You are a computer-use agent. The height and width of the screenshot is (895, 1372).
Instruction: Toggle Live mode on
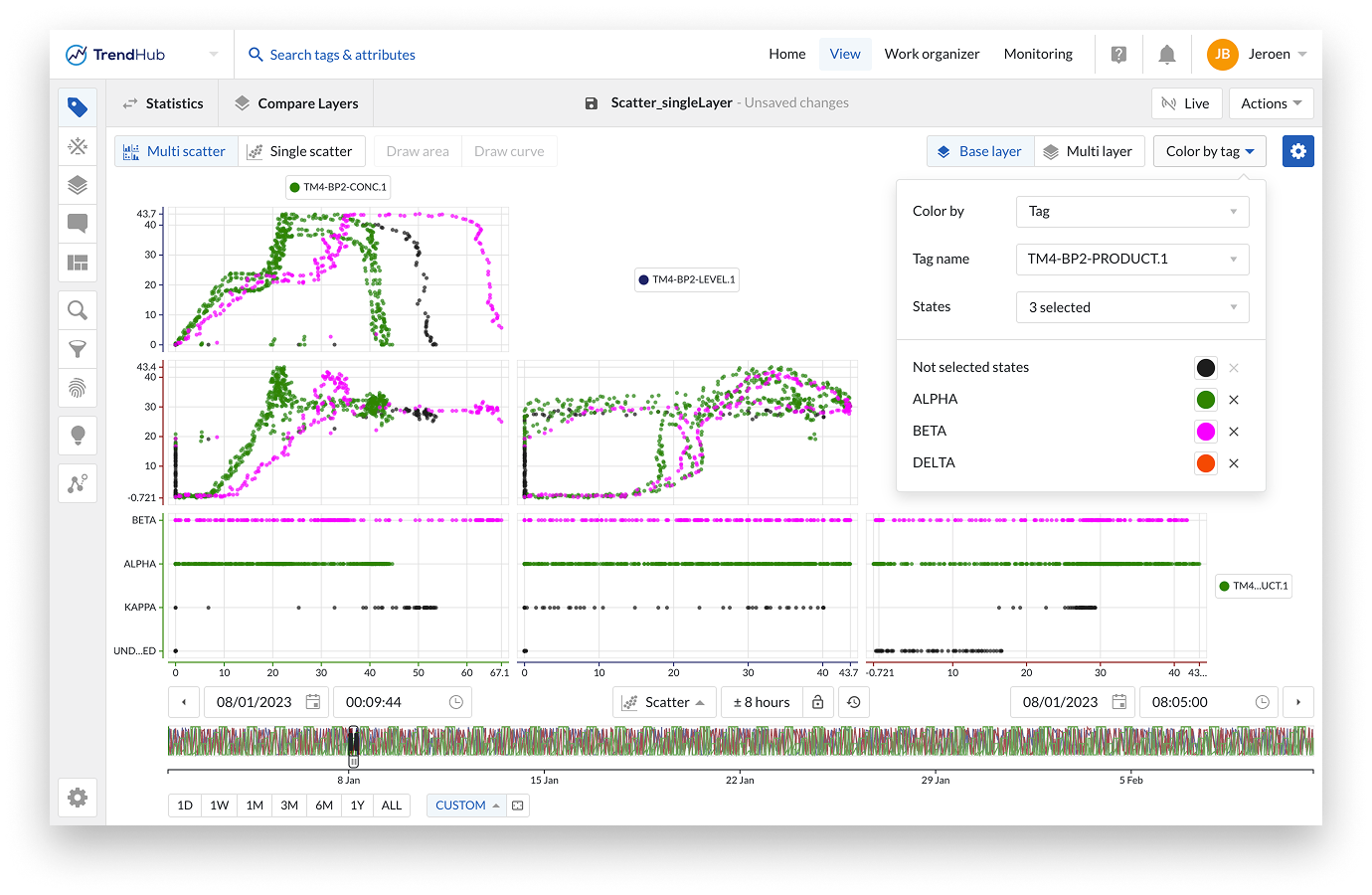tap(1186, 103)
